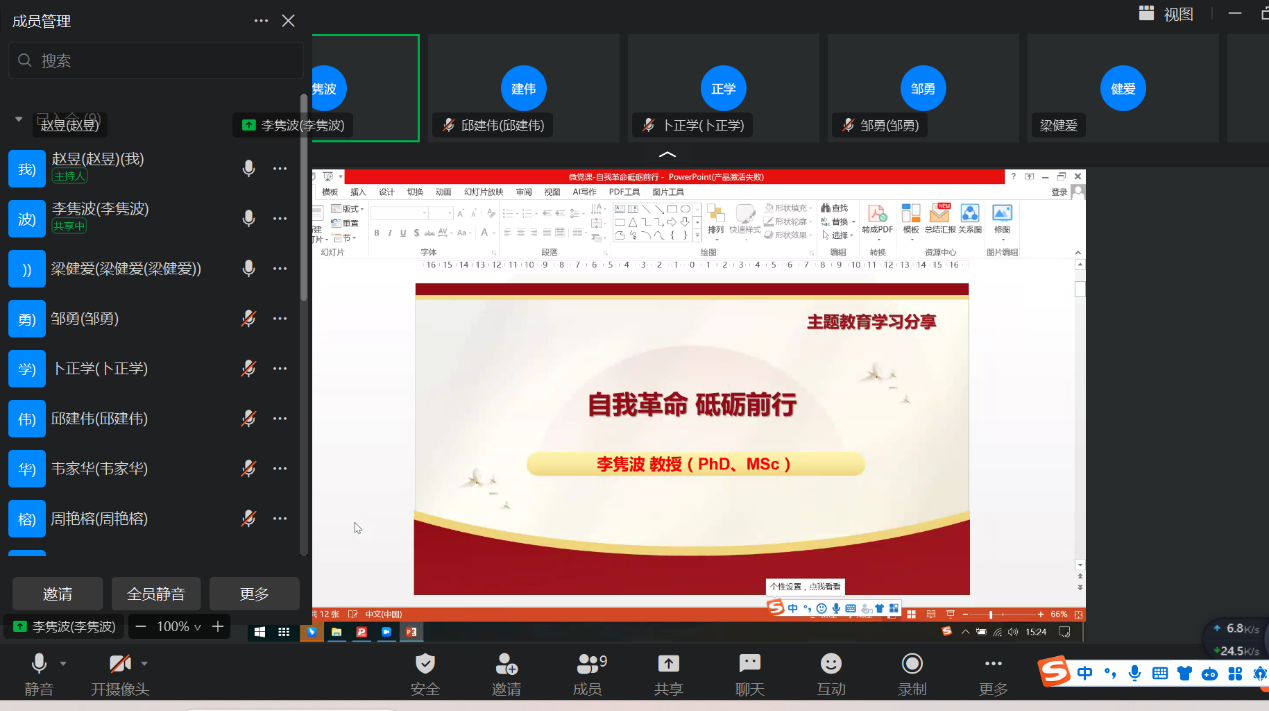
Task: Expand the arrow next to 静音
Action: click(63, 663)
